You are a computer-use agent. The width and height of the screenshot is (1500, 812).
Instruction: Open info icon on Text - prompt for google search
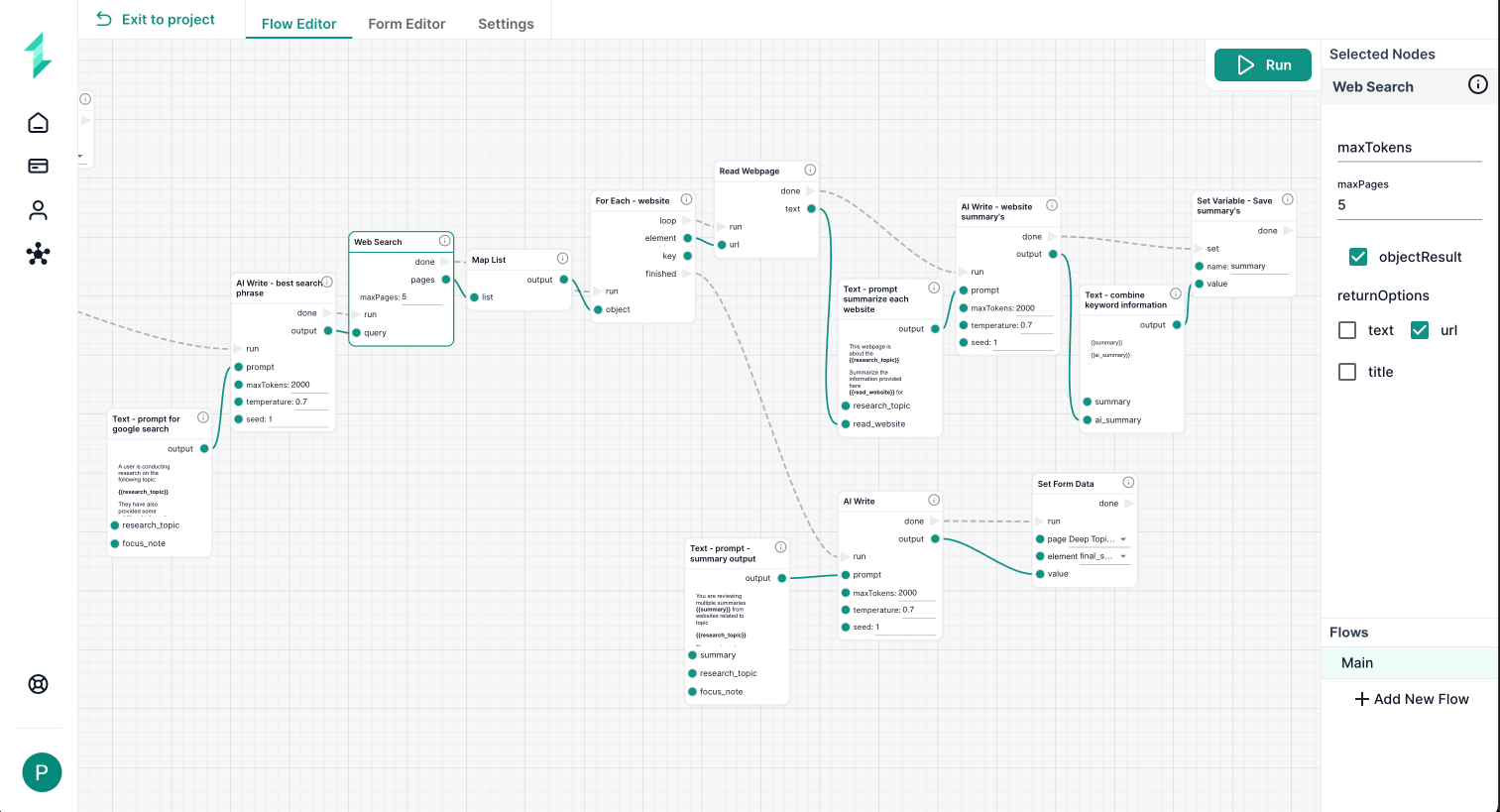(203, 417)
